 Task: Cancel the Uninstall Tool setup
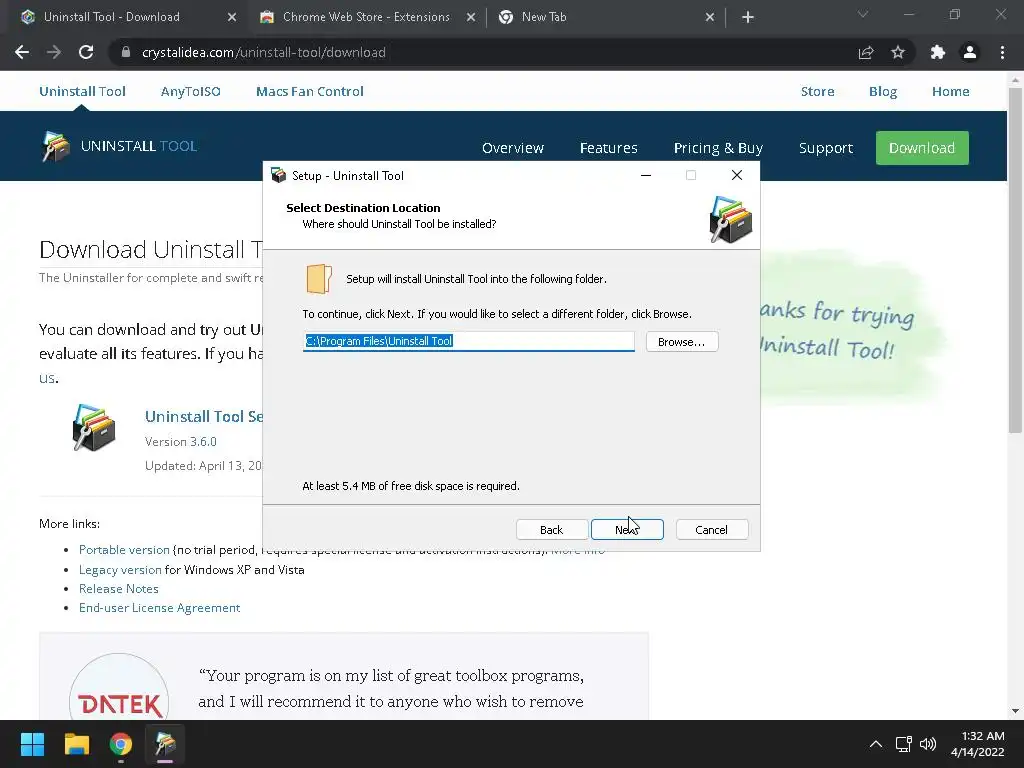(x=711, y=530)
